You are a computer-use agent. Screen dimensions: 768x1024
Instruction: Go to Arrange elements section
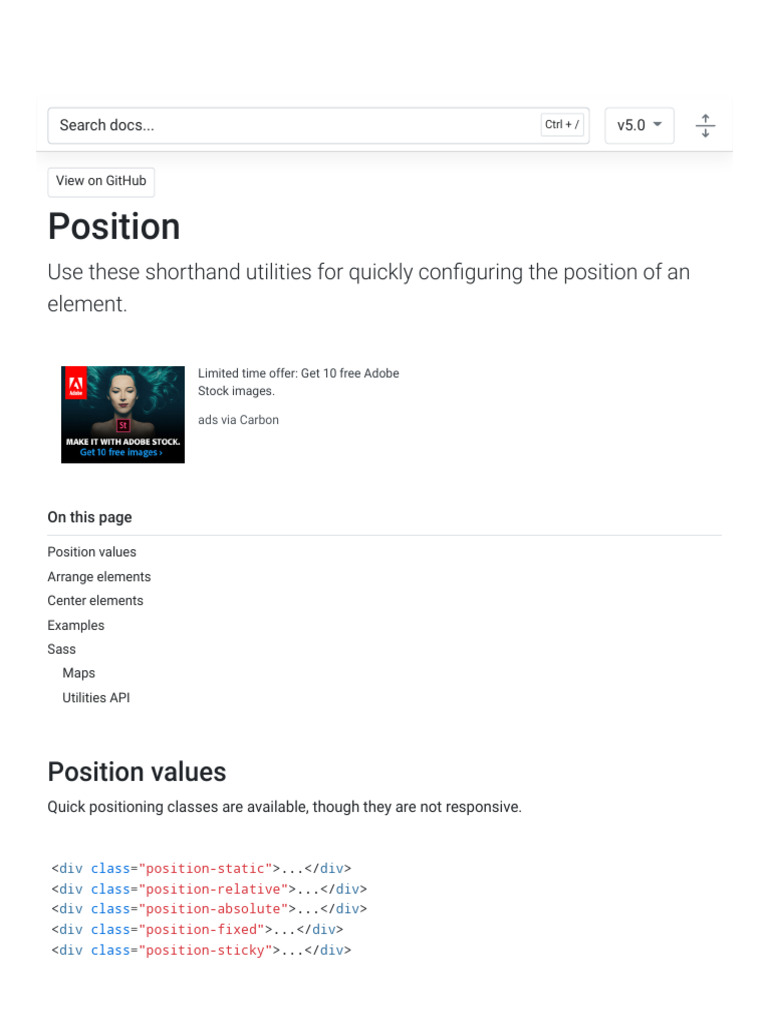click(99, 577)
